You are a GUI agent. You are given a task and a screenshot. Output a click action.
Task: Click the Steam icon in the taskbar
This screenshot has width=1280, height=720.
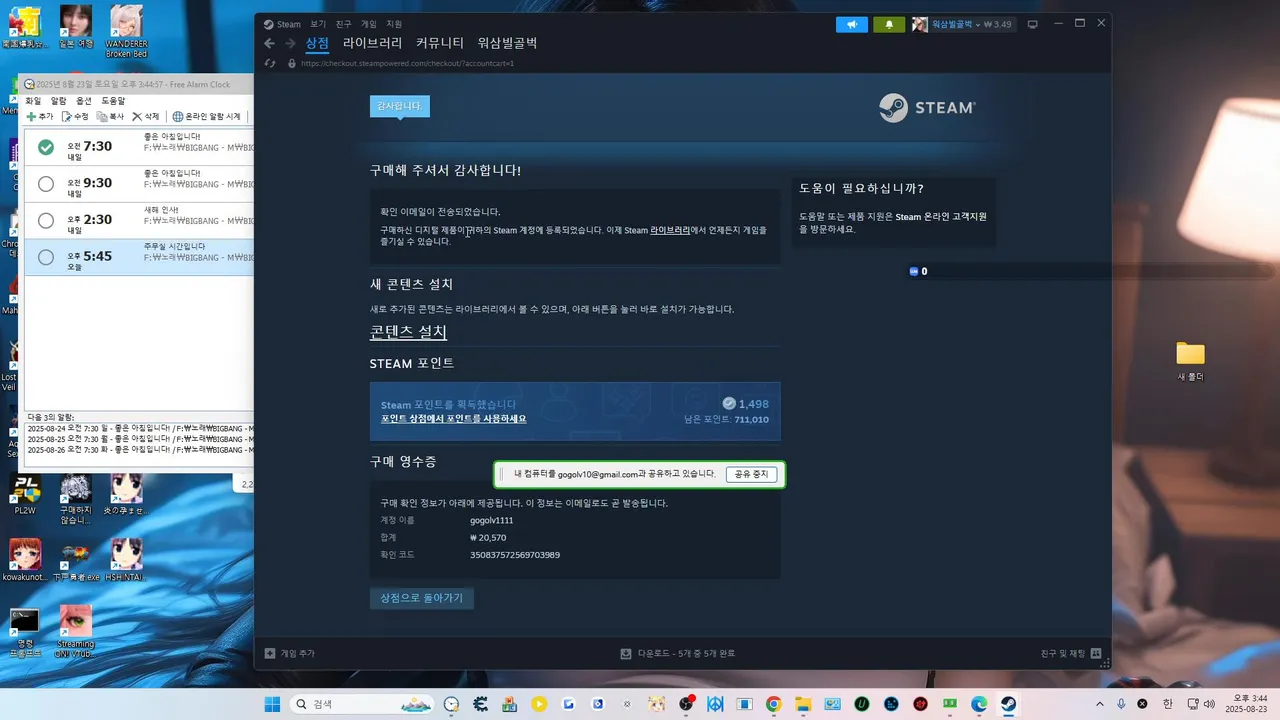[x=1008, y=704]
